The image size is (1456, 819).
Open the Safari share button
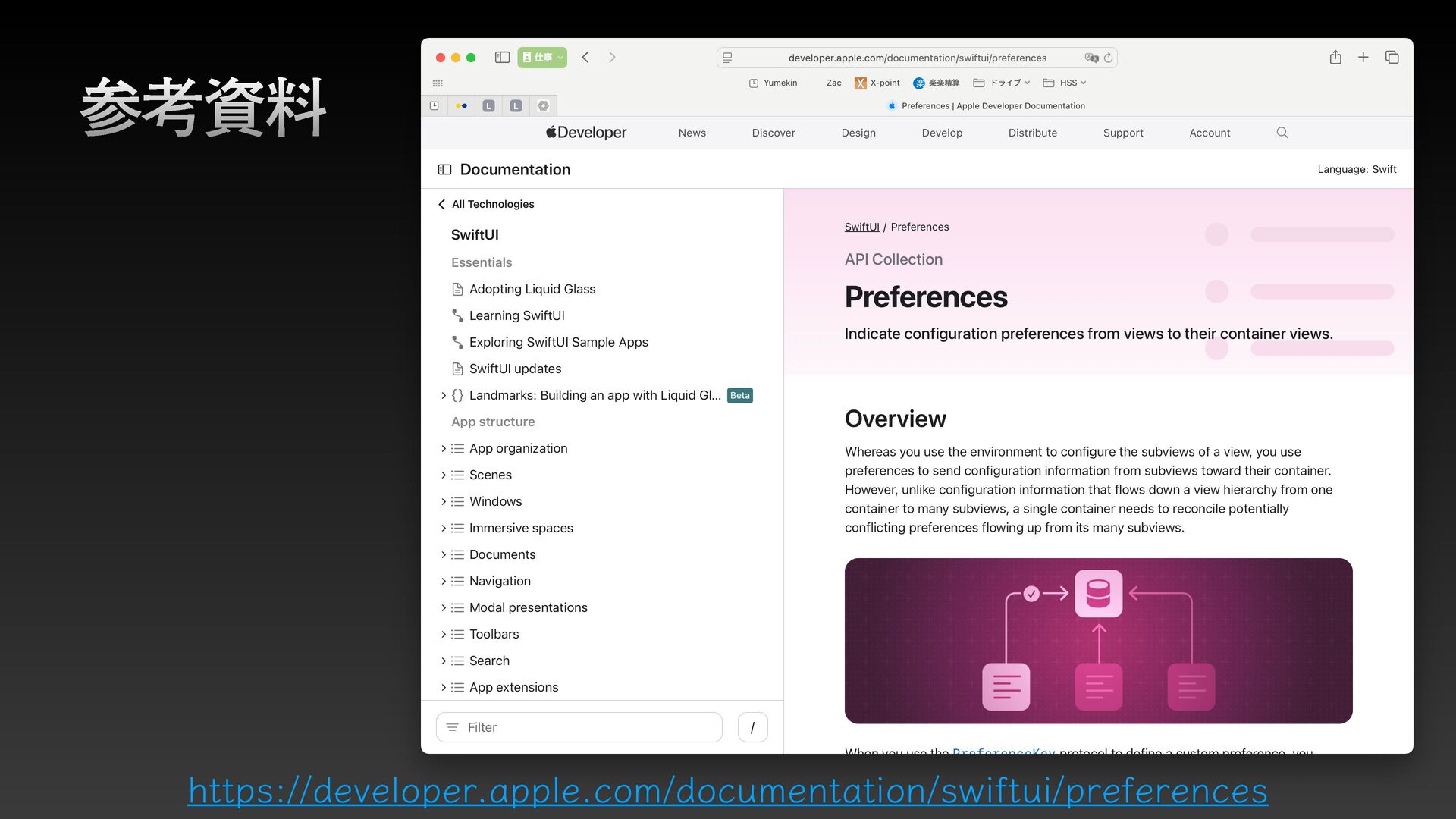[x=1335, y=58]
